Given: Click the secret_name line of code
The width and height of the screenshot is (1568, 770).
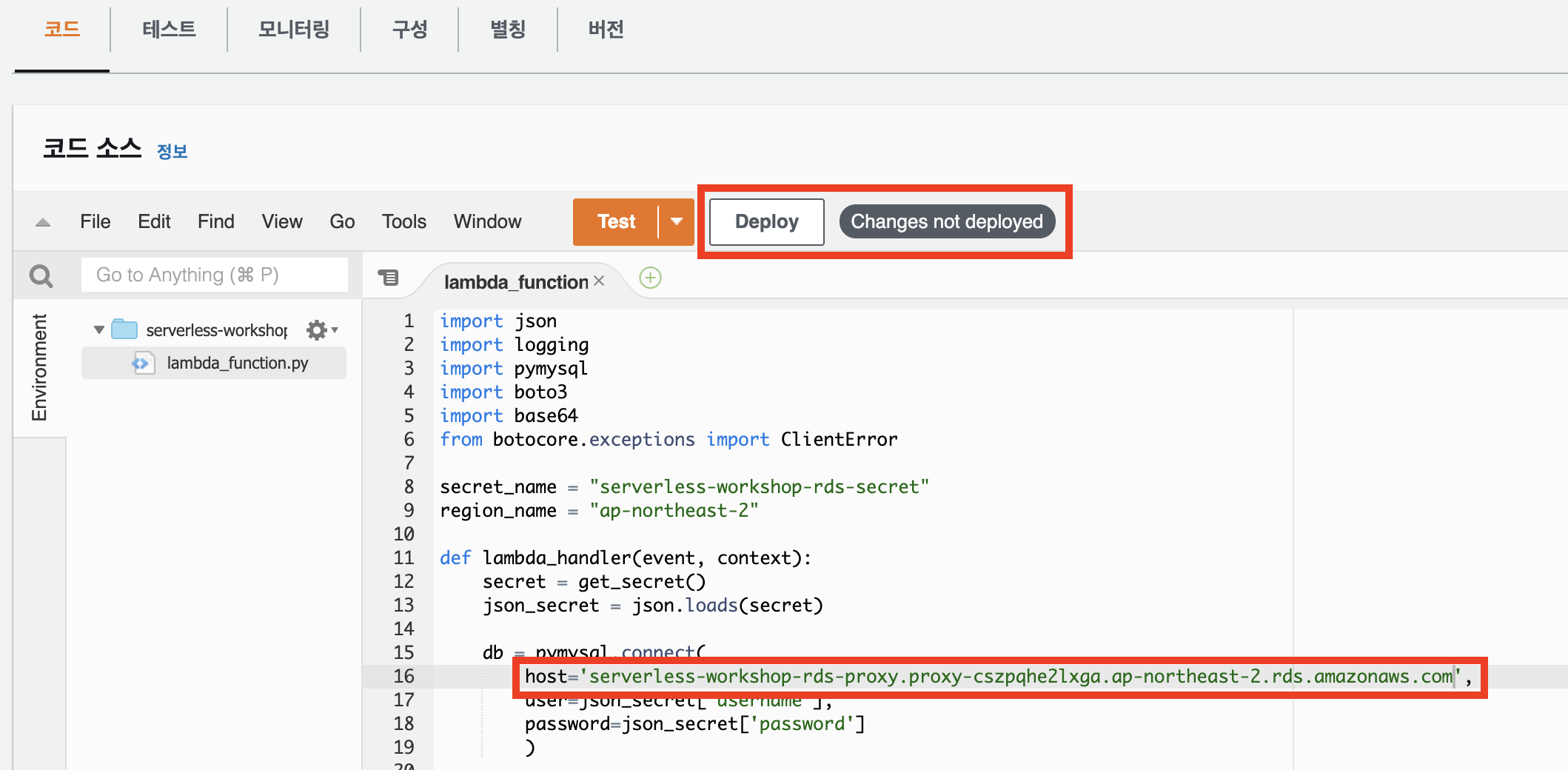Looking at the screenshot, I should pyautogui.click(x=684, y=486).
